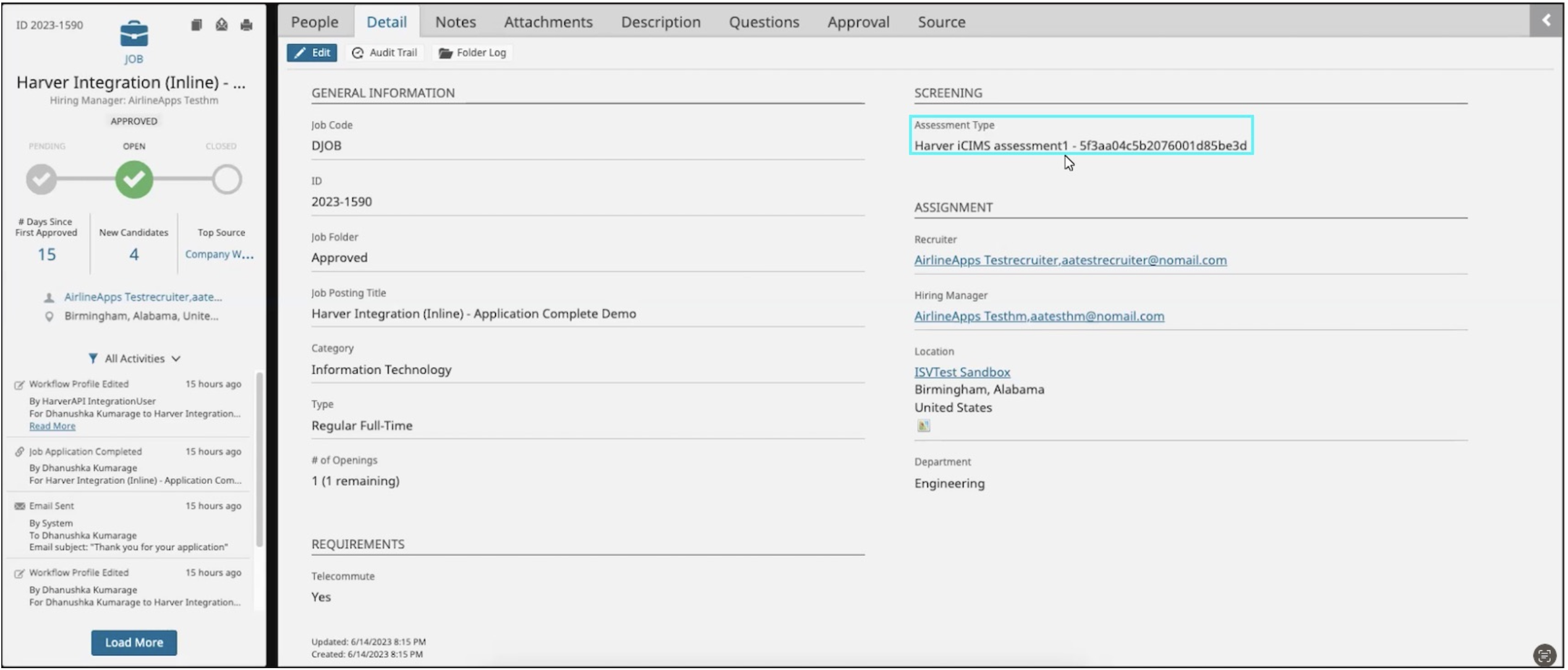Click the Telecommute value Yes

tap(321, 597)
